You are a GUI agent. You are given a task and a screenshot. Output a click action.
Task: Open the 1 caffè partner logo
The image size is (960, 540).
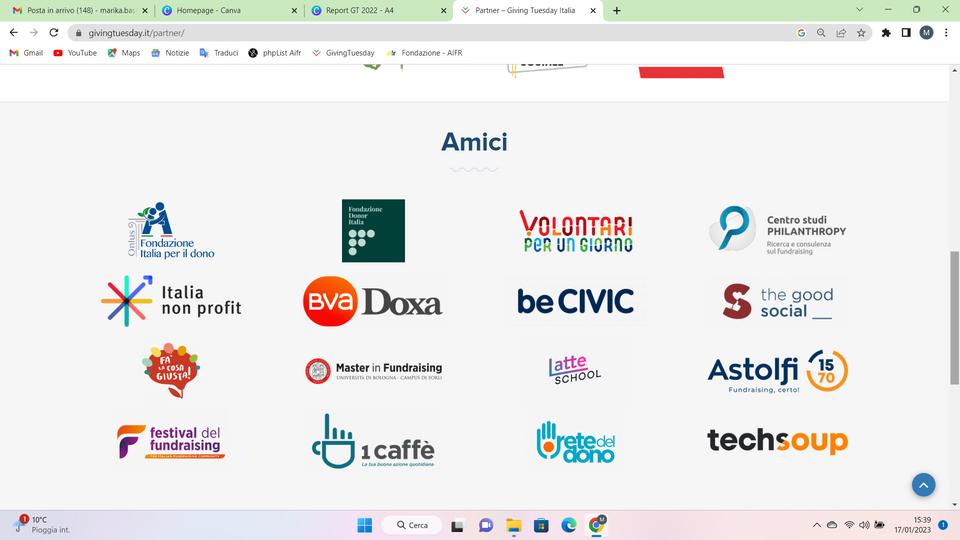(373, 441)
